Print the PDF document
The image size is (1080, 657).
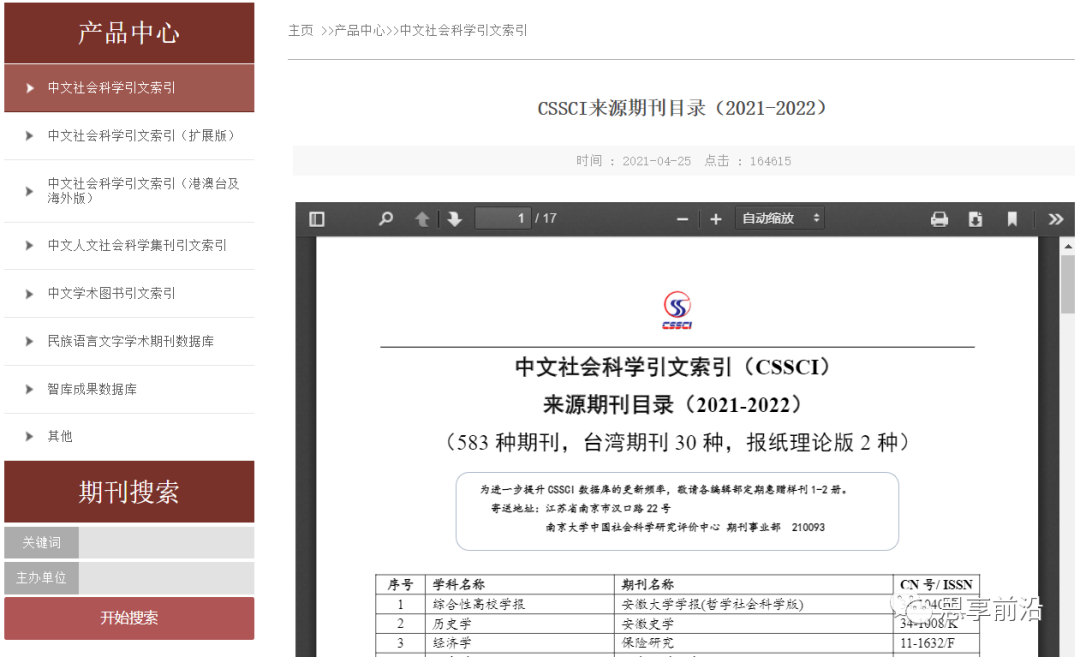point(939,219)
